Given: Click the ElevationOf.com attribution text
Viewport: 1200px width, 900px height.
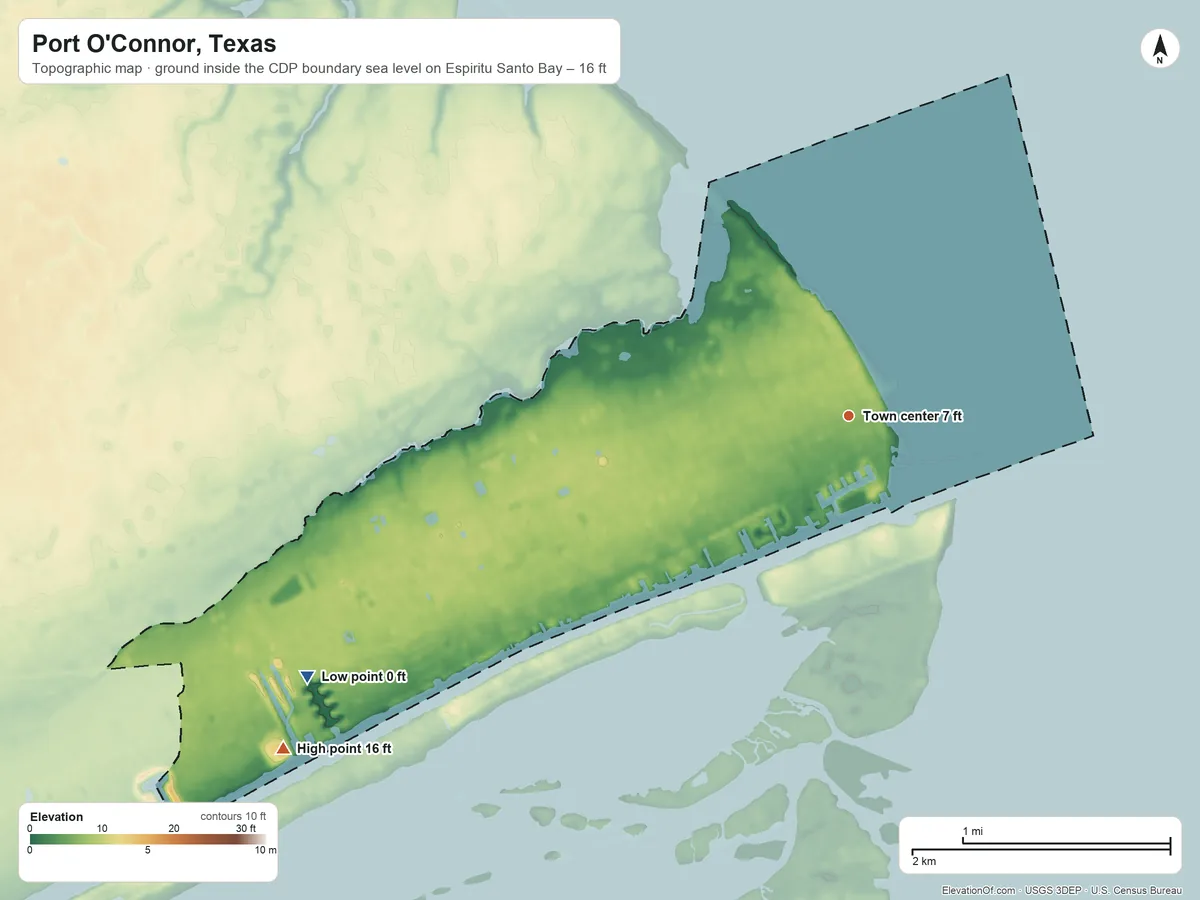Looking at the screenshot, I should coord(978,890).
